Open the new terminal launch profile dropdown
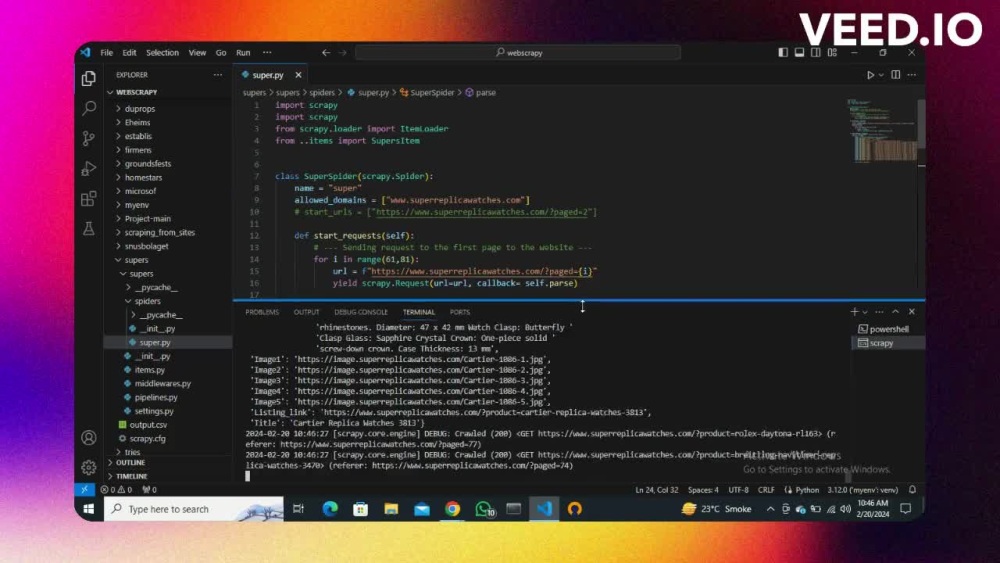This screenshot has height=563, width=1000. click(865, 312)
